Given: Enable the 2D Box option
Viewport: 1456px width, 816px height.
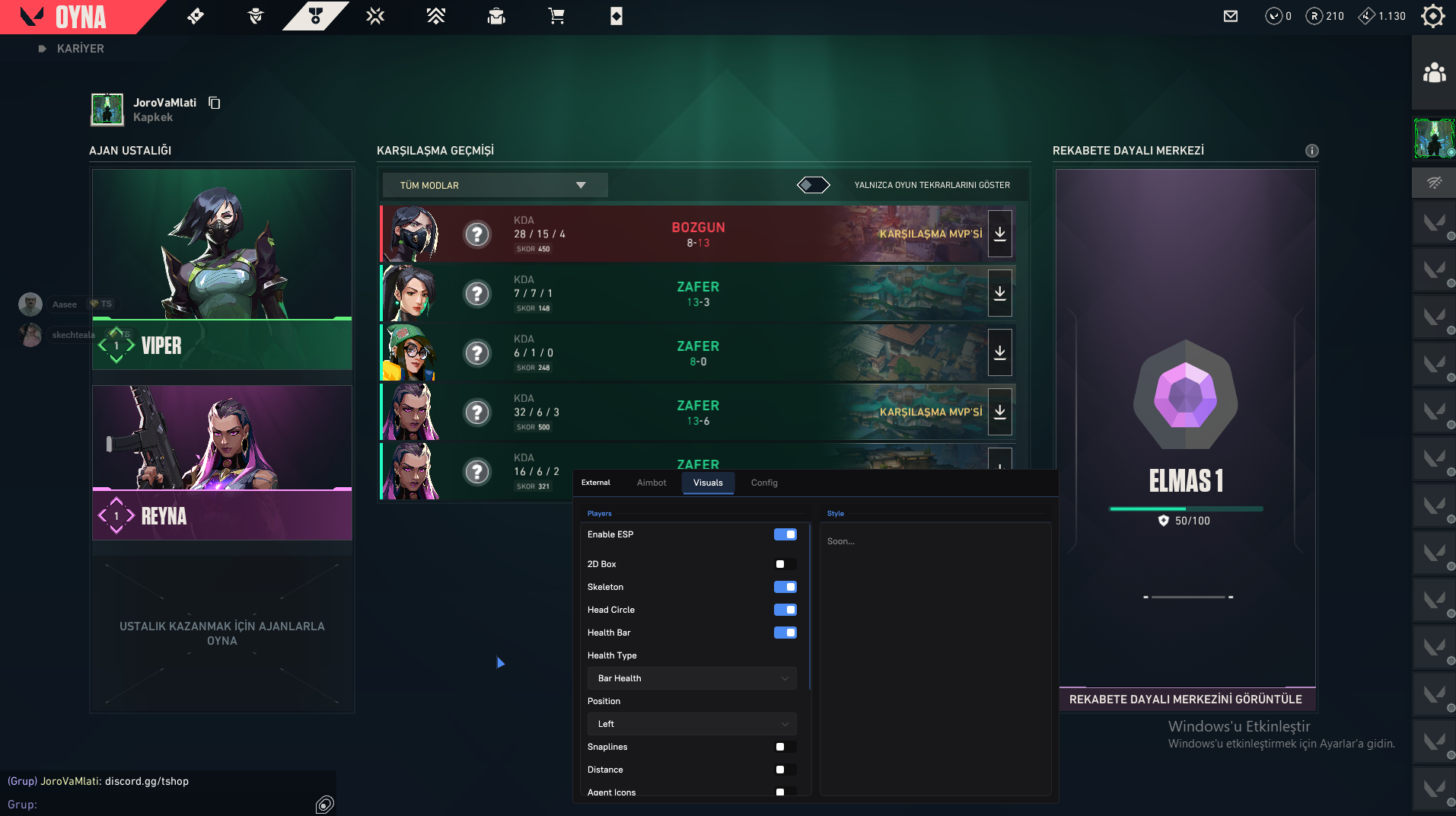Looking at the screenshot, I should [x=785, y=564].
